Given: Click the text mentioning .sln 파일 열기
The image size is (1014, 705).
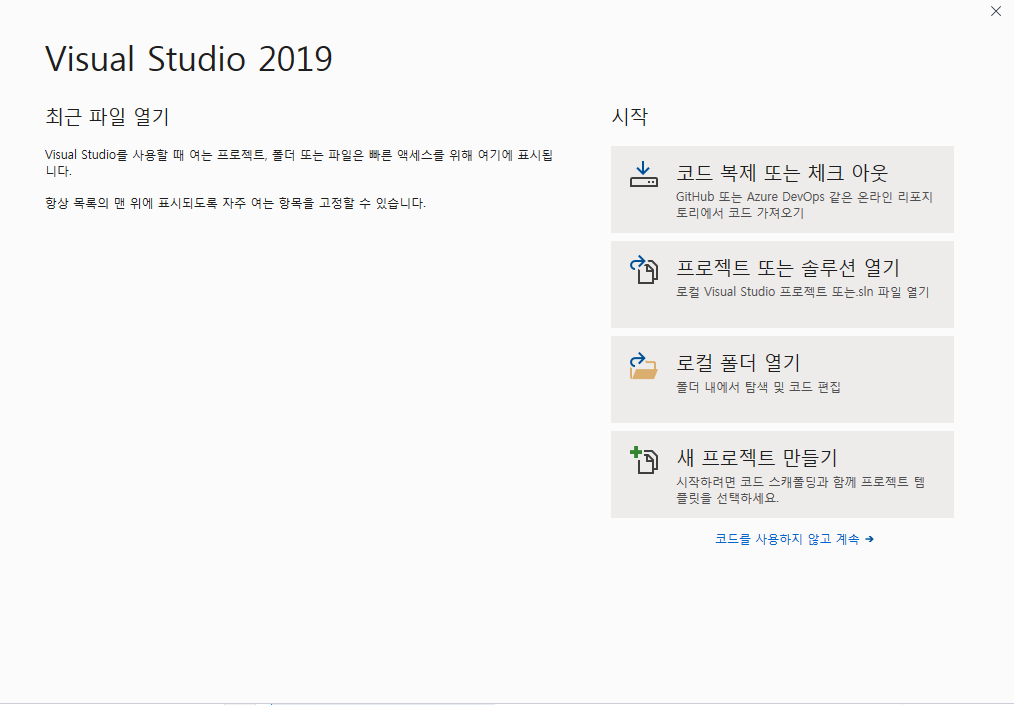Looking at the screenshot, I should [803, 292].
